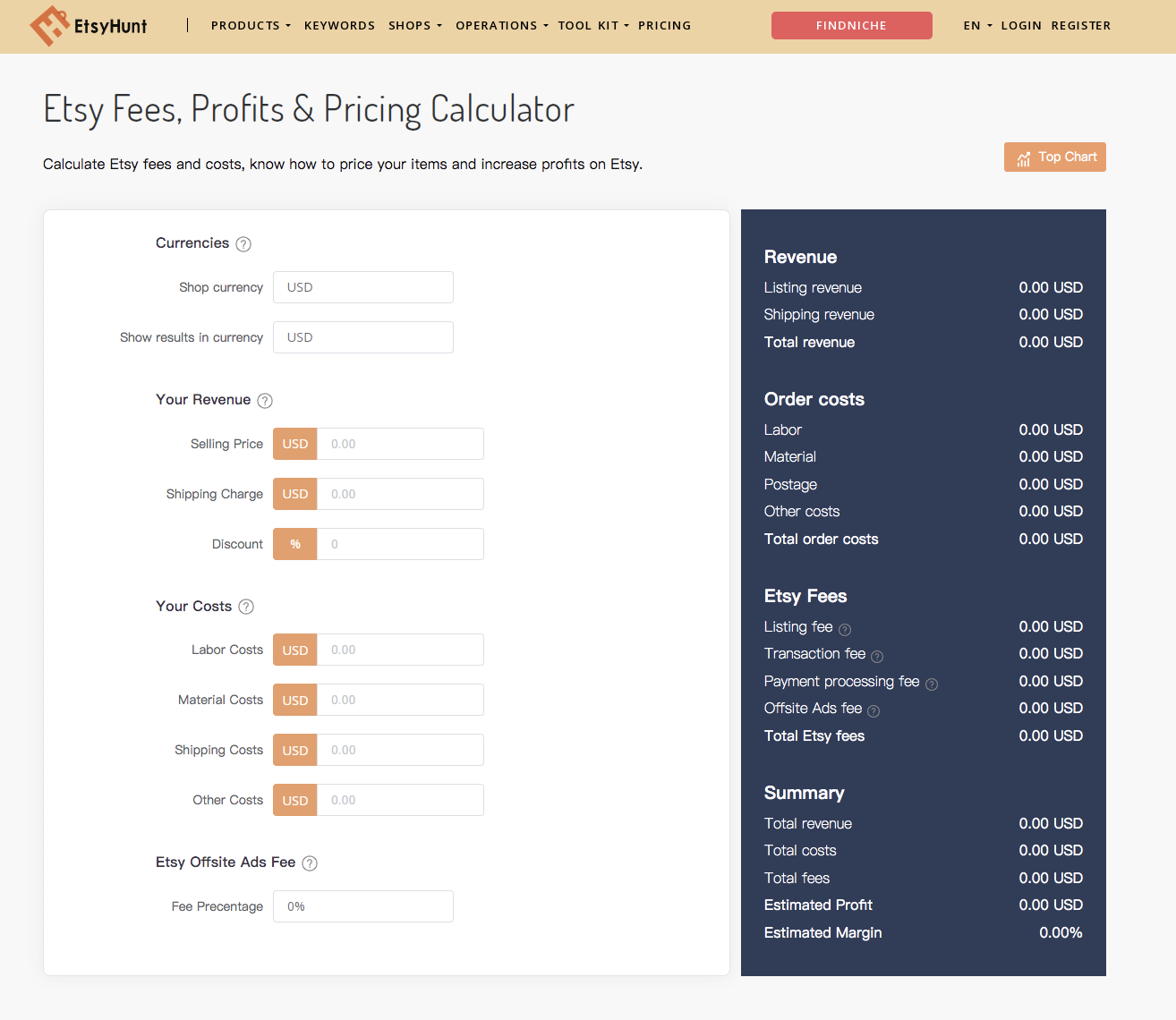
Task: Click the Etsy Offsite Ads Fee help icon
Action: pyautogui.click(x=310, y=863)
